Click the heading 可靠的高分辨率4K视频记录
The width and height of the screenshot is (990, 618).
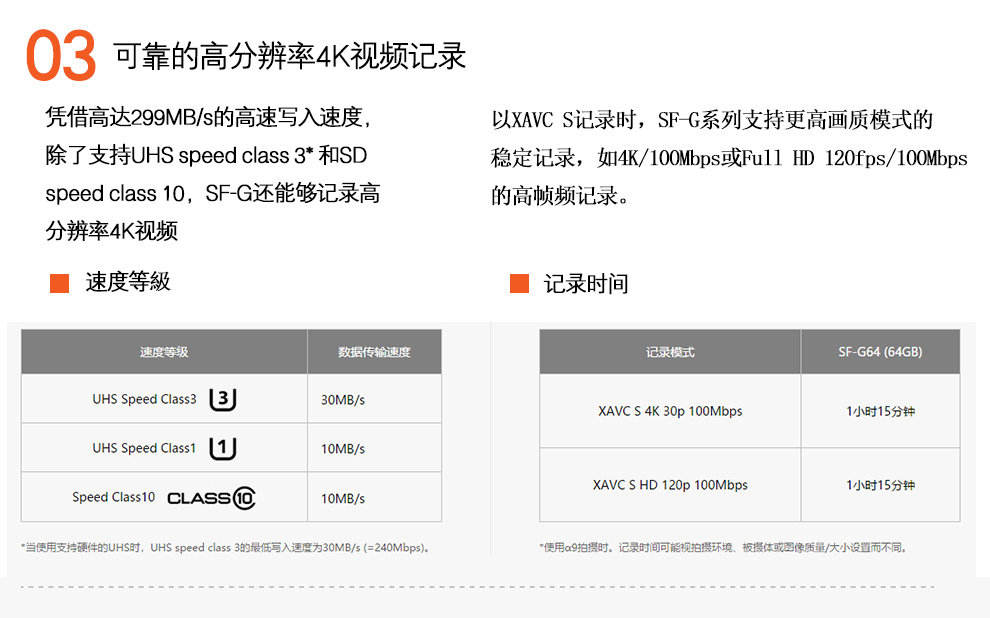(x=290, y=56)
